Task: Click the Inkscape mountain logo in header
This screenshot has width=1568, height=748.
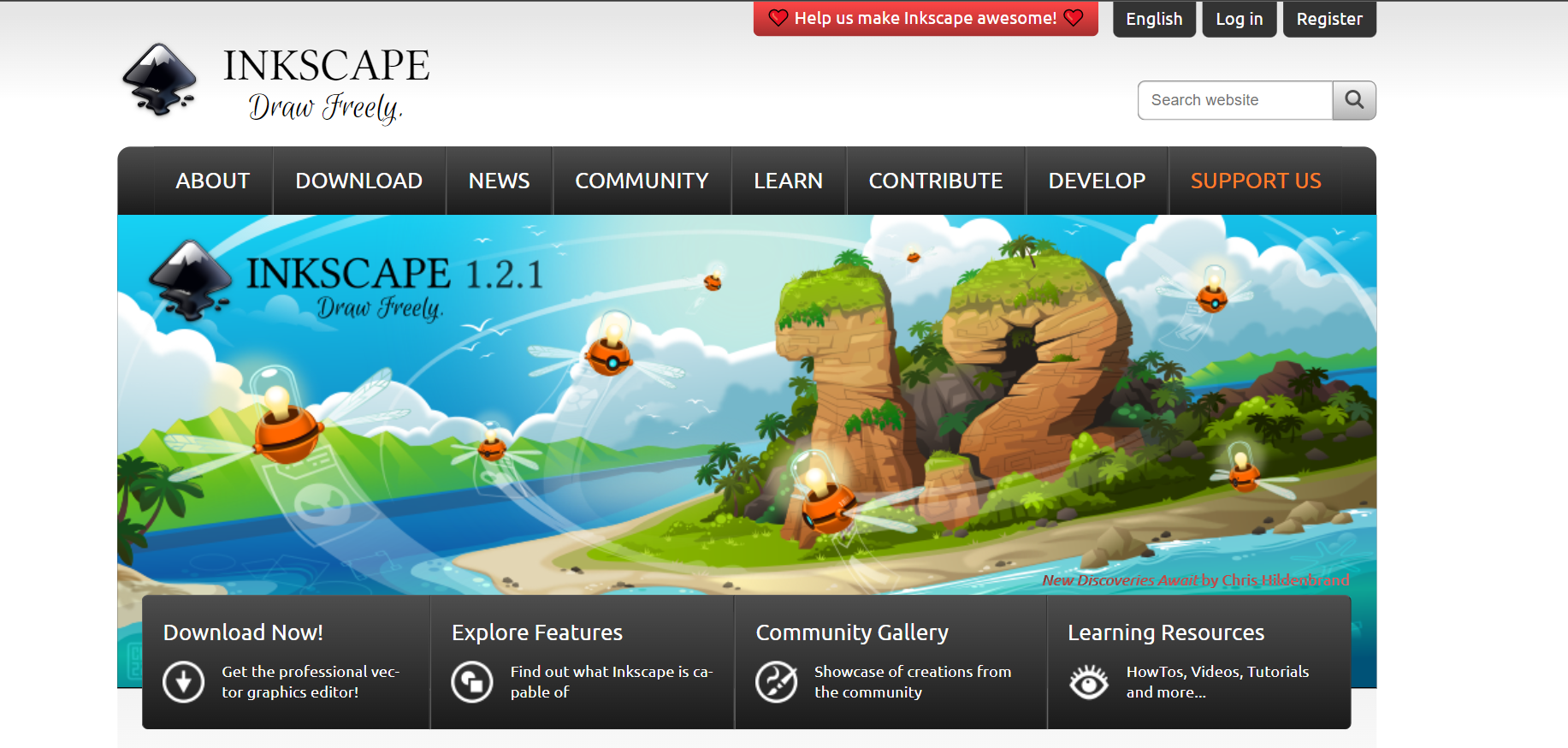Action: coord(160,80)
